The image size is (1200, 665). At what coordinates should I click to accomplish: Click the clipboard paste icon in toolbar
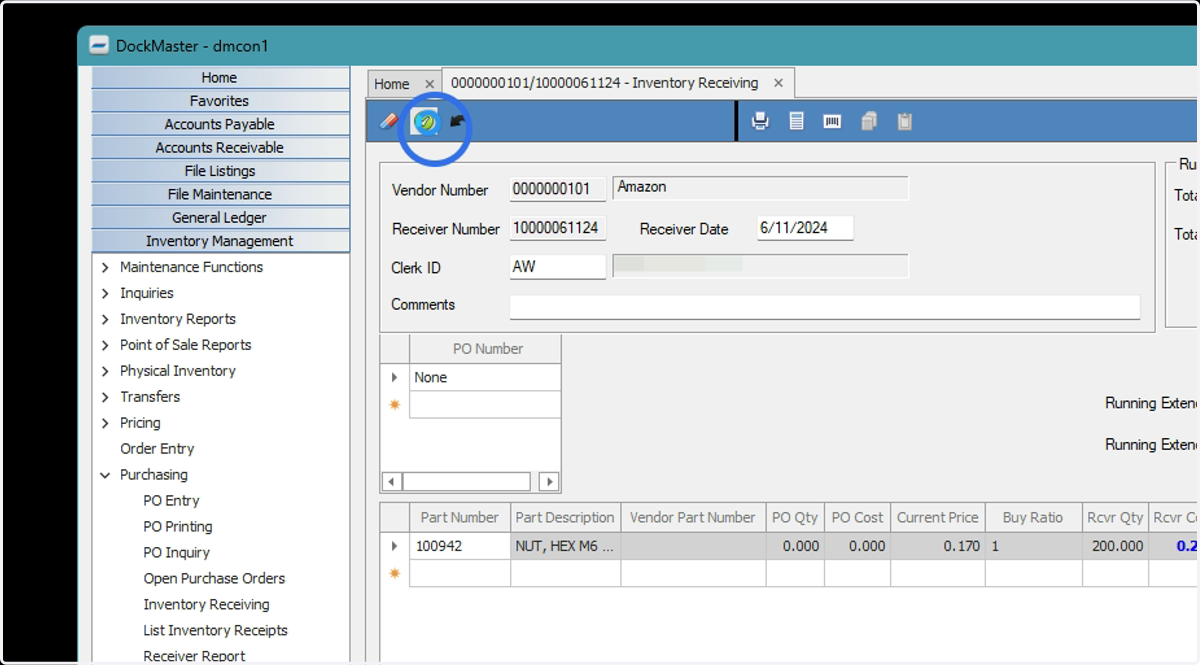[x=904, y=122]
